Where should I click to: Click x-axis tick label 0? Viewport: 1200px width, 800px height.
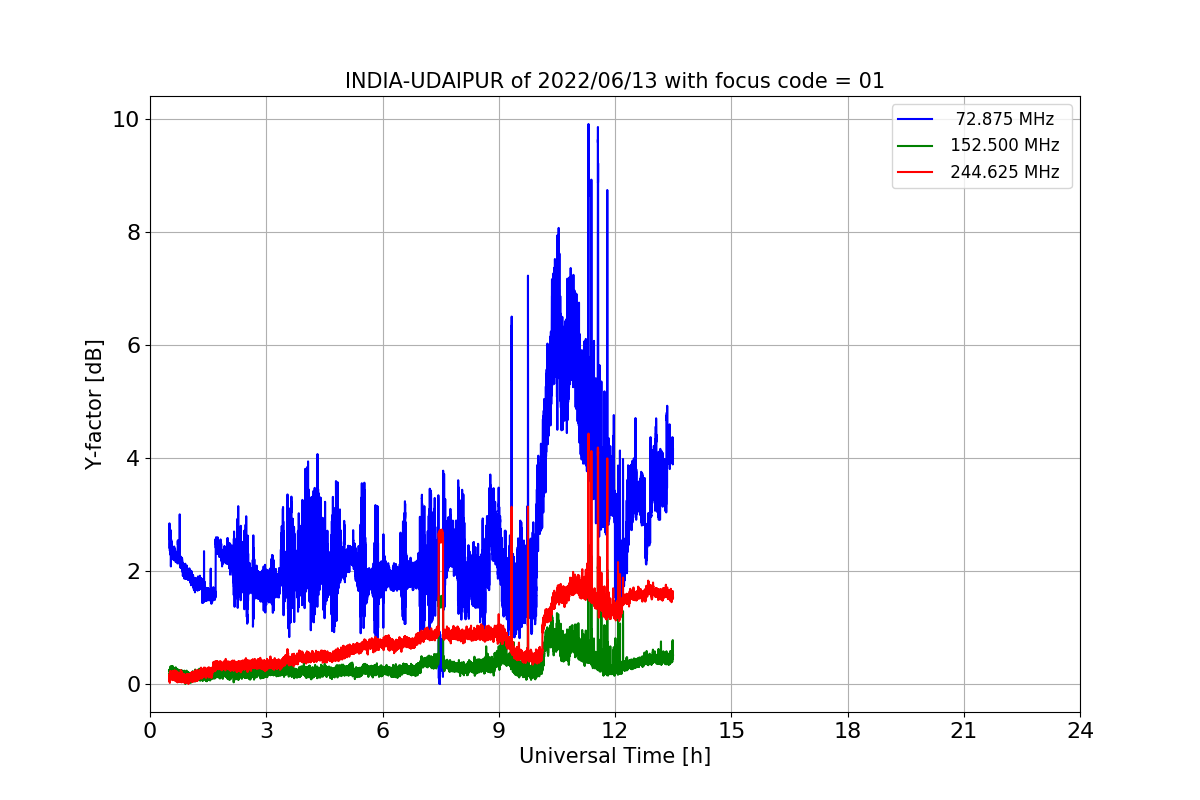(150, 731)
